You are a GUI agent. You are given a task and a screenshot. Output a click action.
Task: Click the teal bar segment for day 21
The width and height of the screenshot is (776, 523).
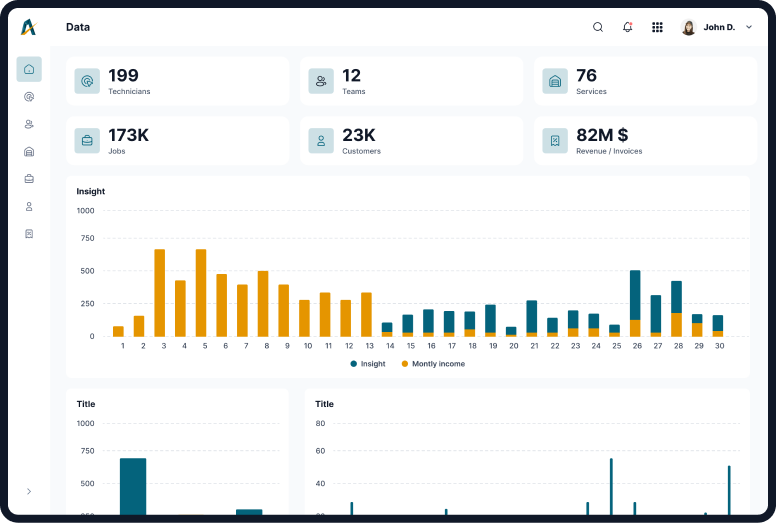pyautogui.click(x=532, y=317)
